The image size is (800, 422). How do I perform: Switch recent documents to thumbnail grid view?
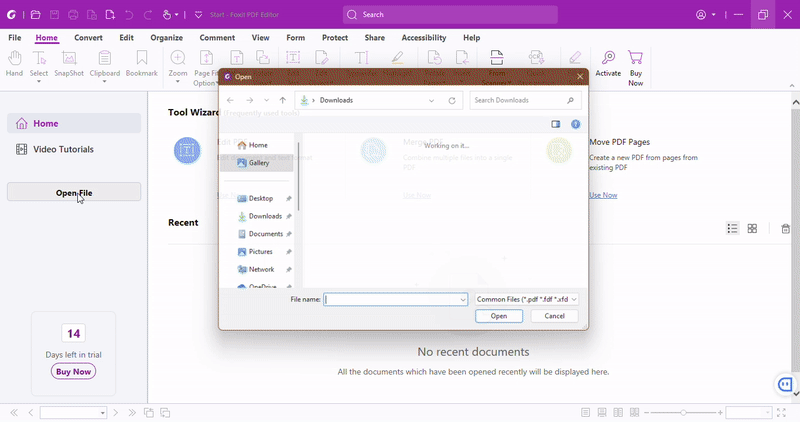pyautogui.click(x=752, y=229)
